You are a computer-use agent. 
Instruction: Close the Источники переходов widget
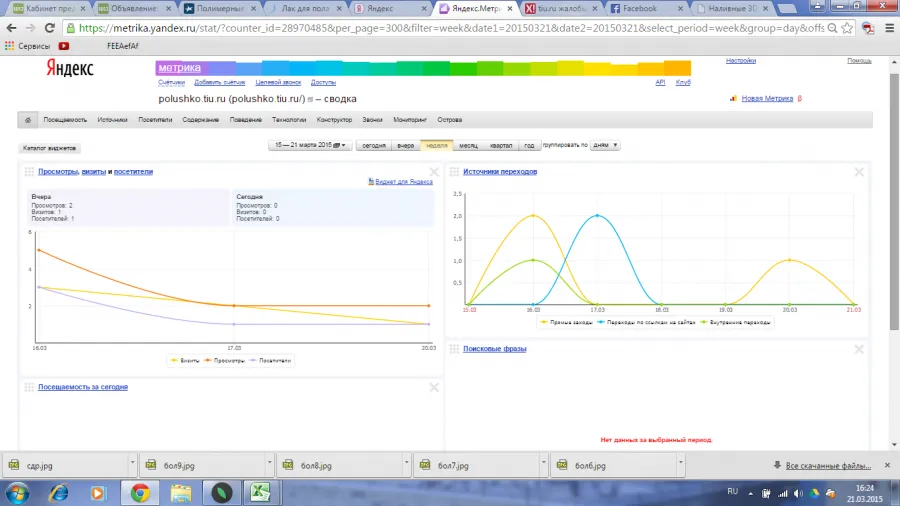point(859,172)
